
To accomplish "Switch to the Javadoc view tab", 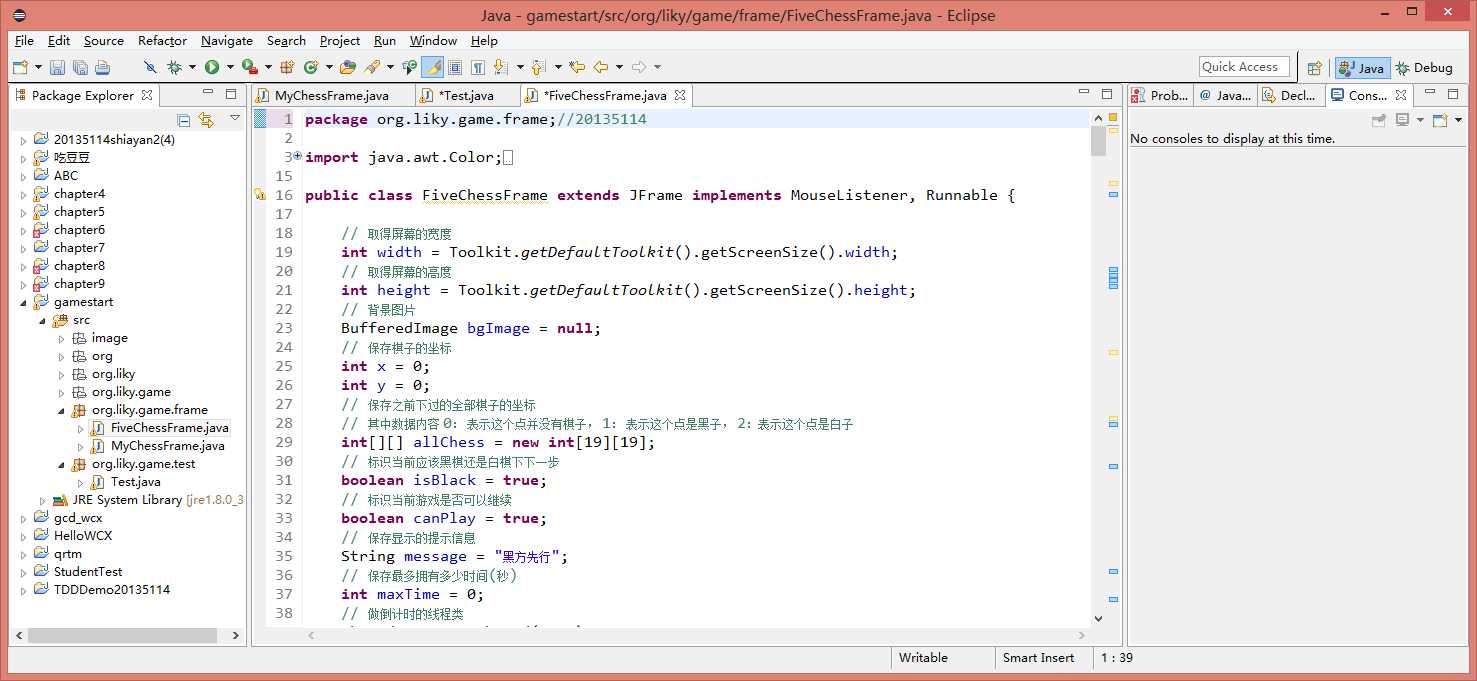I will click(x=1225, y=96).
